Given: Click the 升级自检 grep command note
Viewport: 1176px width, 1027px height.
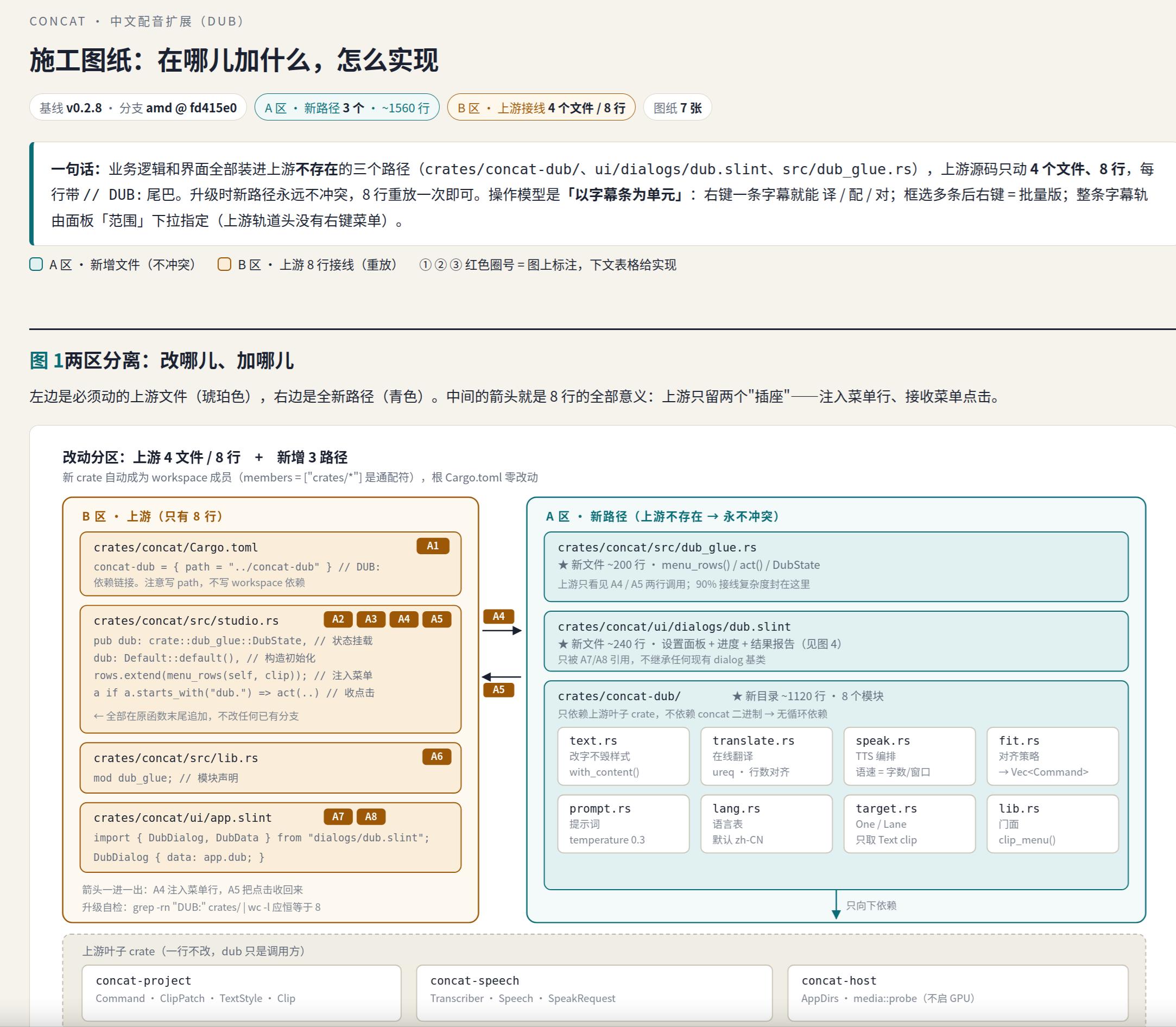Looking at the screenshot, I should [x=201, y=906].
